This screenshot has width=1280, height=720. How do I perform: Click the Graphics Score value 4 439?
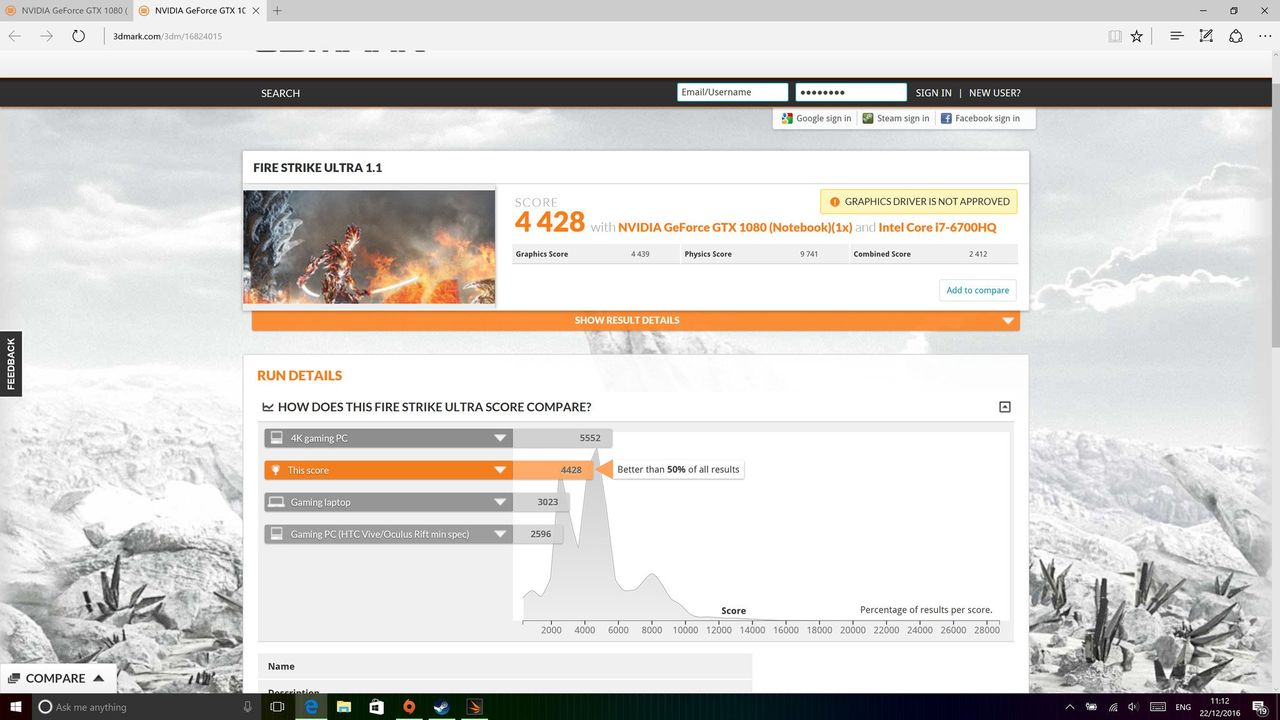640,254
